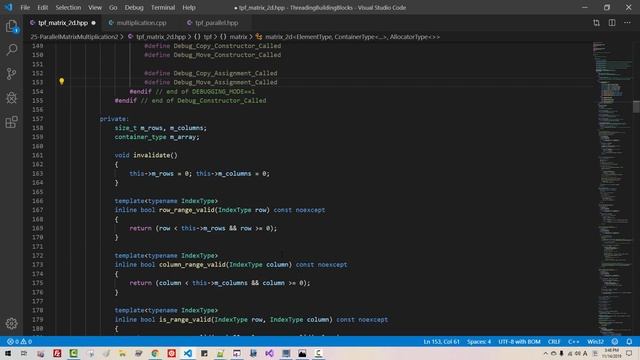
Task: Open the notifications bell in status bar
Action: (x=629, y=342)
